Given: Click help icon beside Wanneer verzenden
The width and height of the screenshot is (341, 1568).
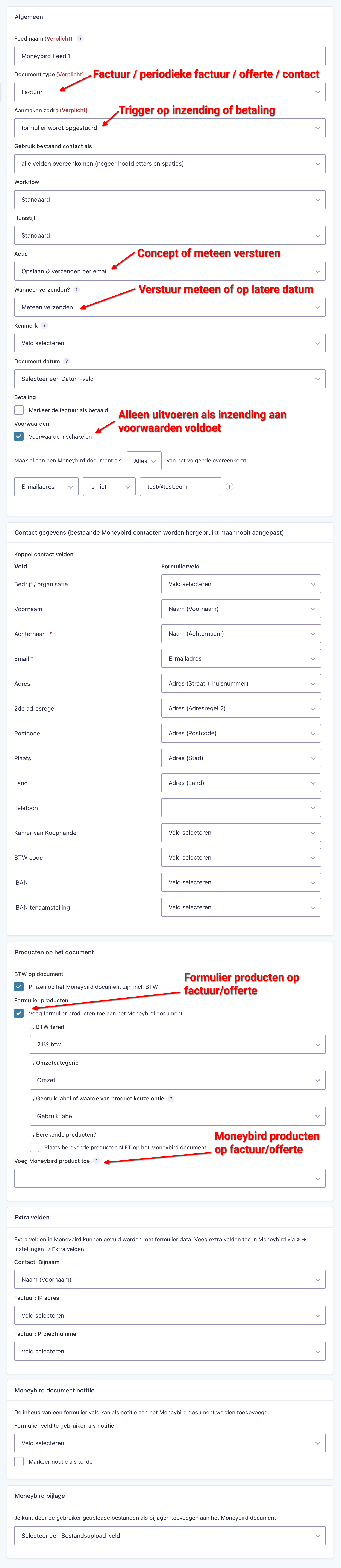Looking at the screenshot, I should coord(77,290).
